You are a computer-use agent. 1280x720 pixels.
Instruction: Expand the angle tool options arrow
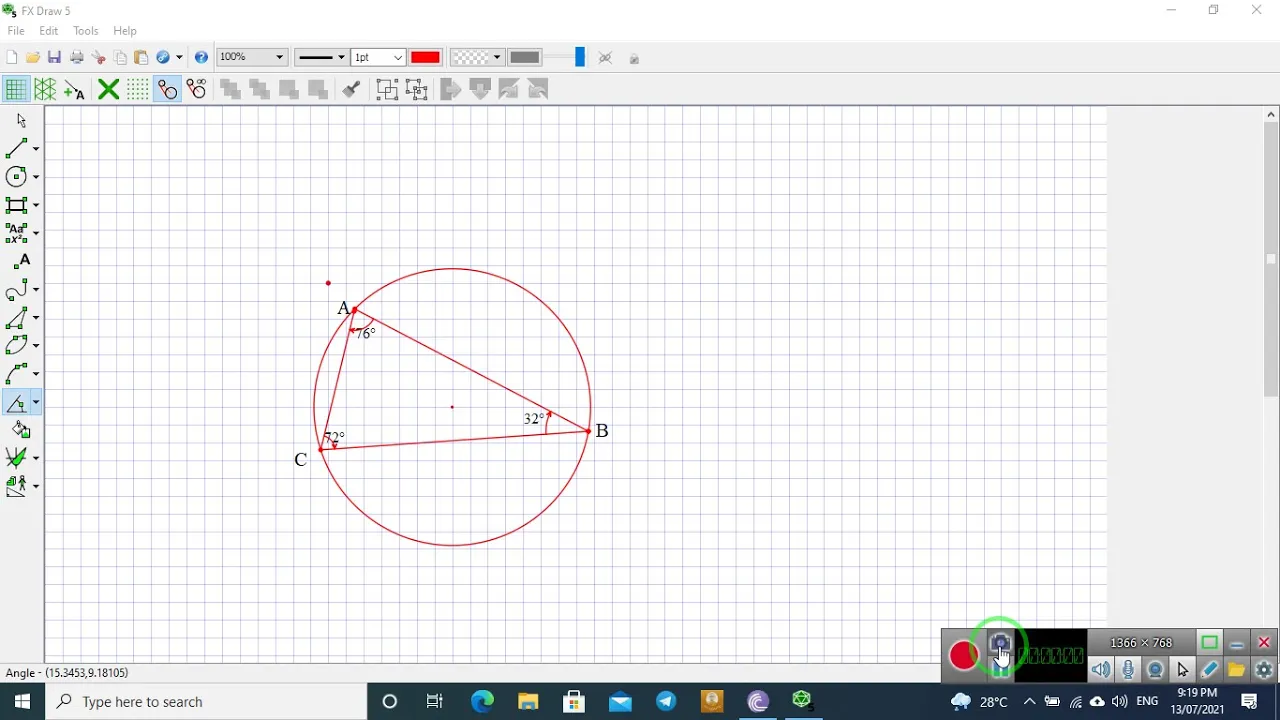[36, 402]
